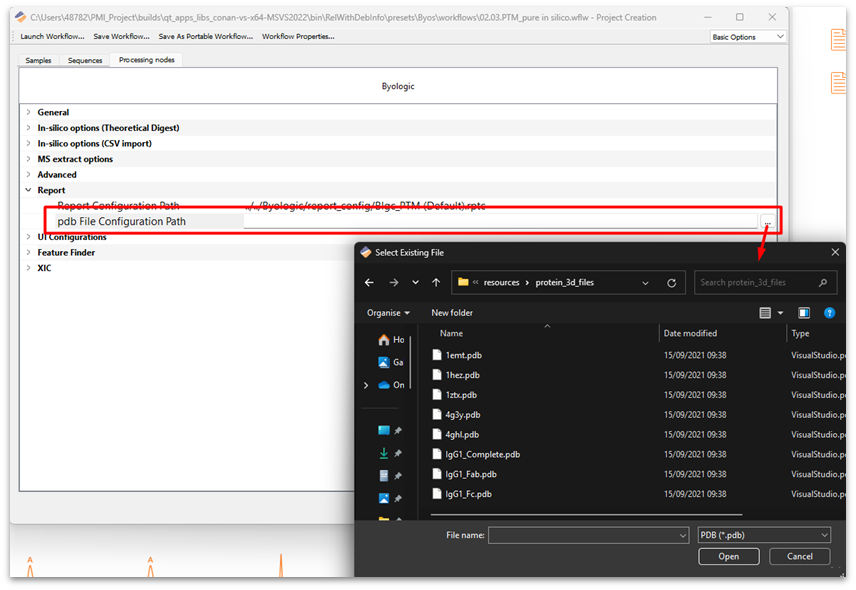Sort files by Type column

point(800,333)
